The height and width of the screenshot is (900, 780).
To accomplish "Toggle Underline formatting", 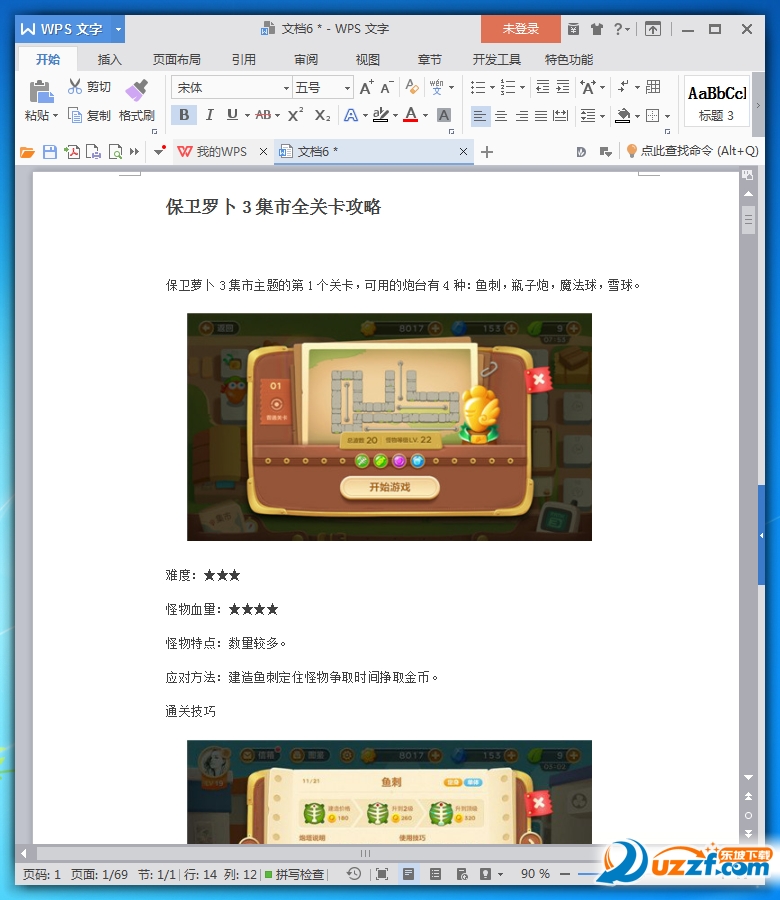I will coord(232,115).
